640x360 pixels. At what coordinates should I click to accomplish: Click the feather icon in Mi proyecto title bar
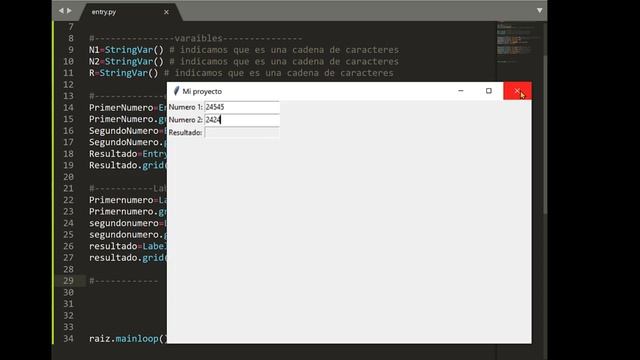point(176,91)
